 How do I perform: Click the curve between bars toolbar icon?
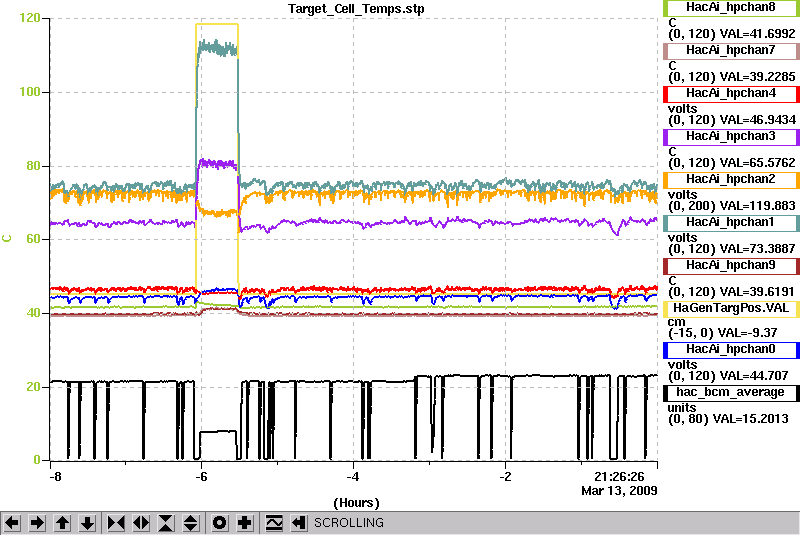coord(274,523)
